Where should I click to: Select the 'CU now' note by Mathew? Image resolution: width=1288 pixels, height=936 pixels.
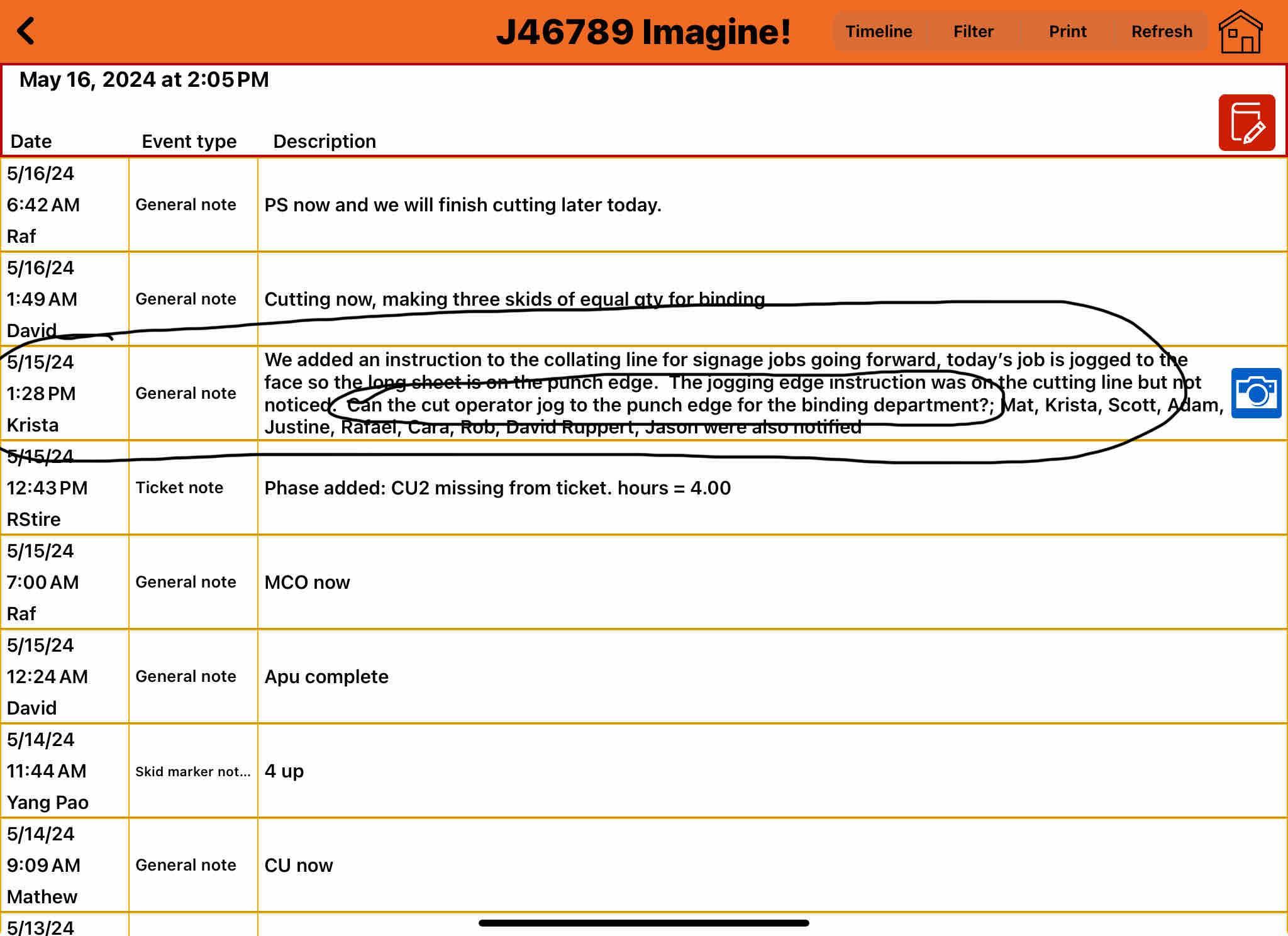(298, 866)
